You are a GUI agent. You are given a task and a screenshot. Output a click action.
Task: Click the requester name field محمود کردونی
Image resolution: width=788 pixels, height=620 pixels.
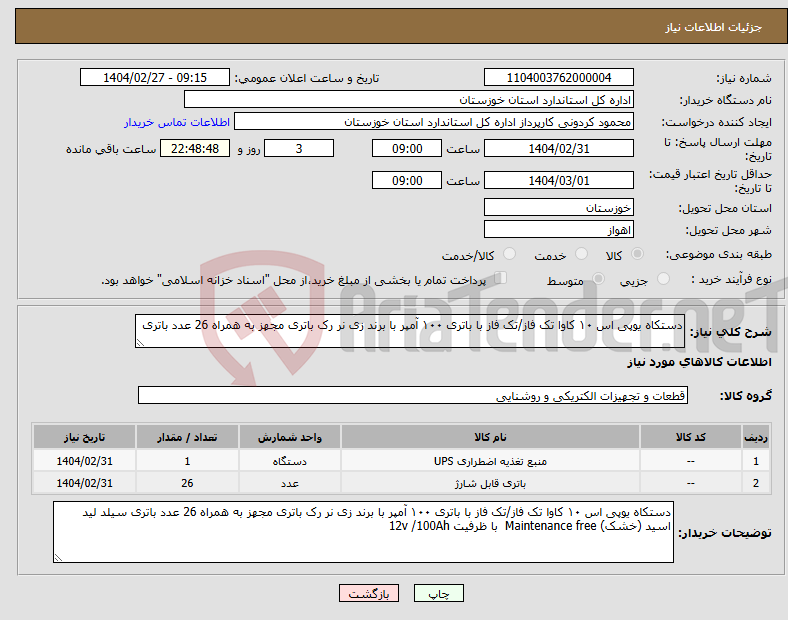tap(434, 122)
